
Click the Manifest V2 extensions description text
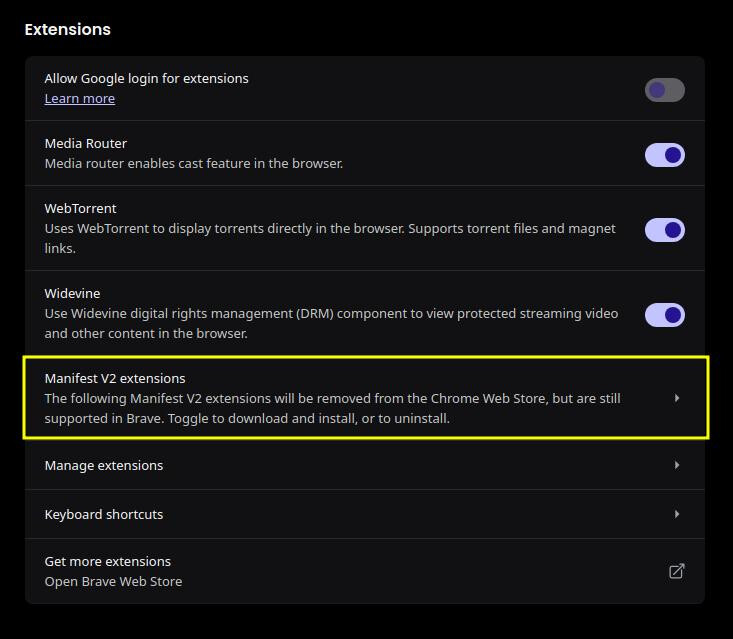pos(332,409)
